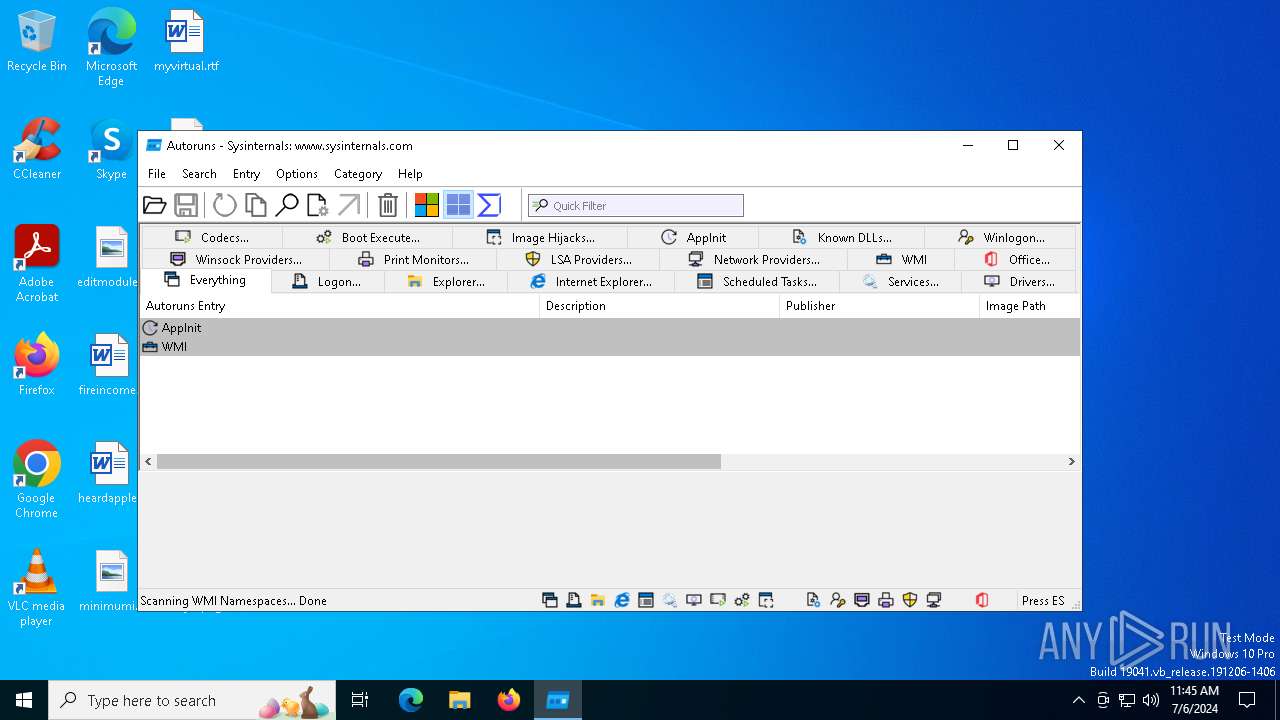Select the WMI row in the list

(x=610, y=347)
